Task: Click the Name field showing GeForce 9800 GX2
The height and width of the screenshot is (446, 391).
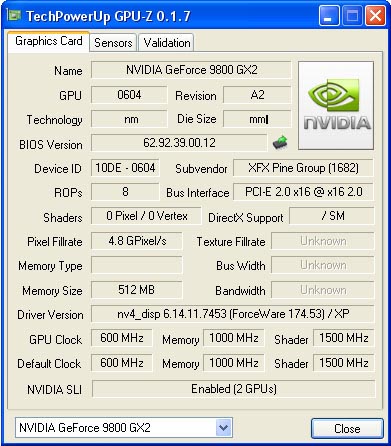Action: tap(191, 70)
